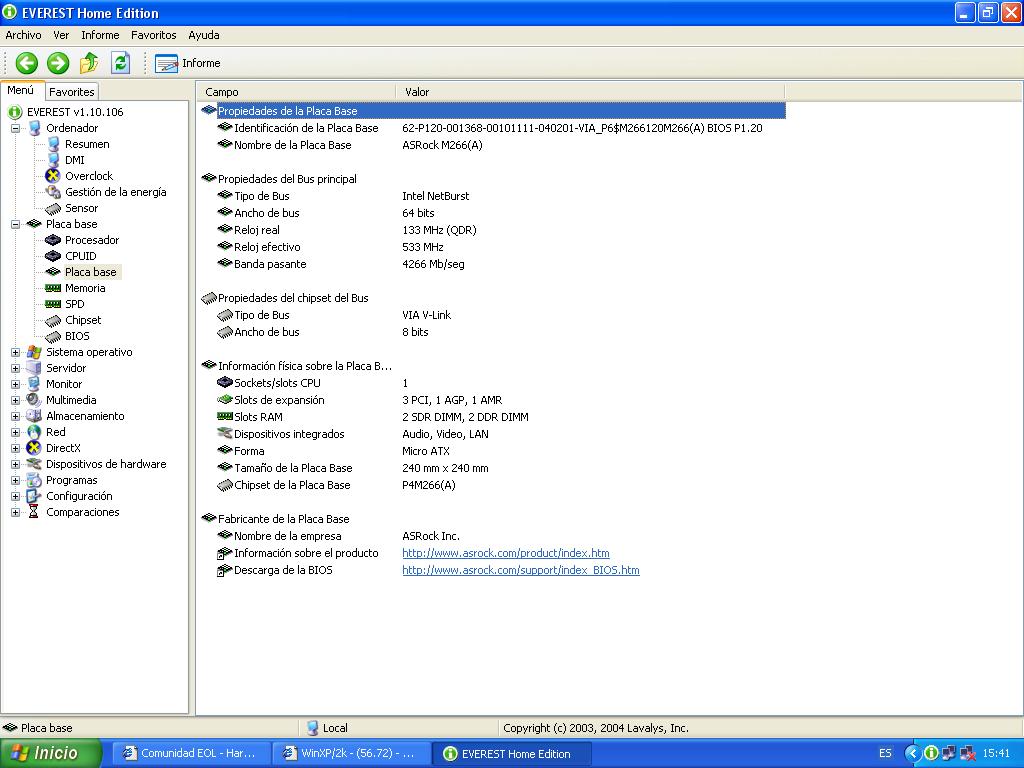Click the ES language indicator in taskbar
The width and height of the screenshot is (1024, 768).
click(x=885, y=753)
